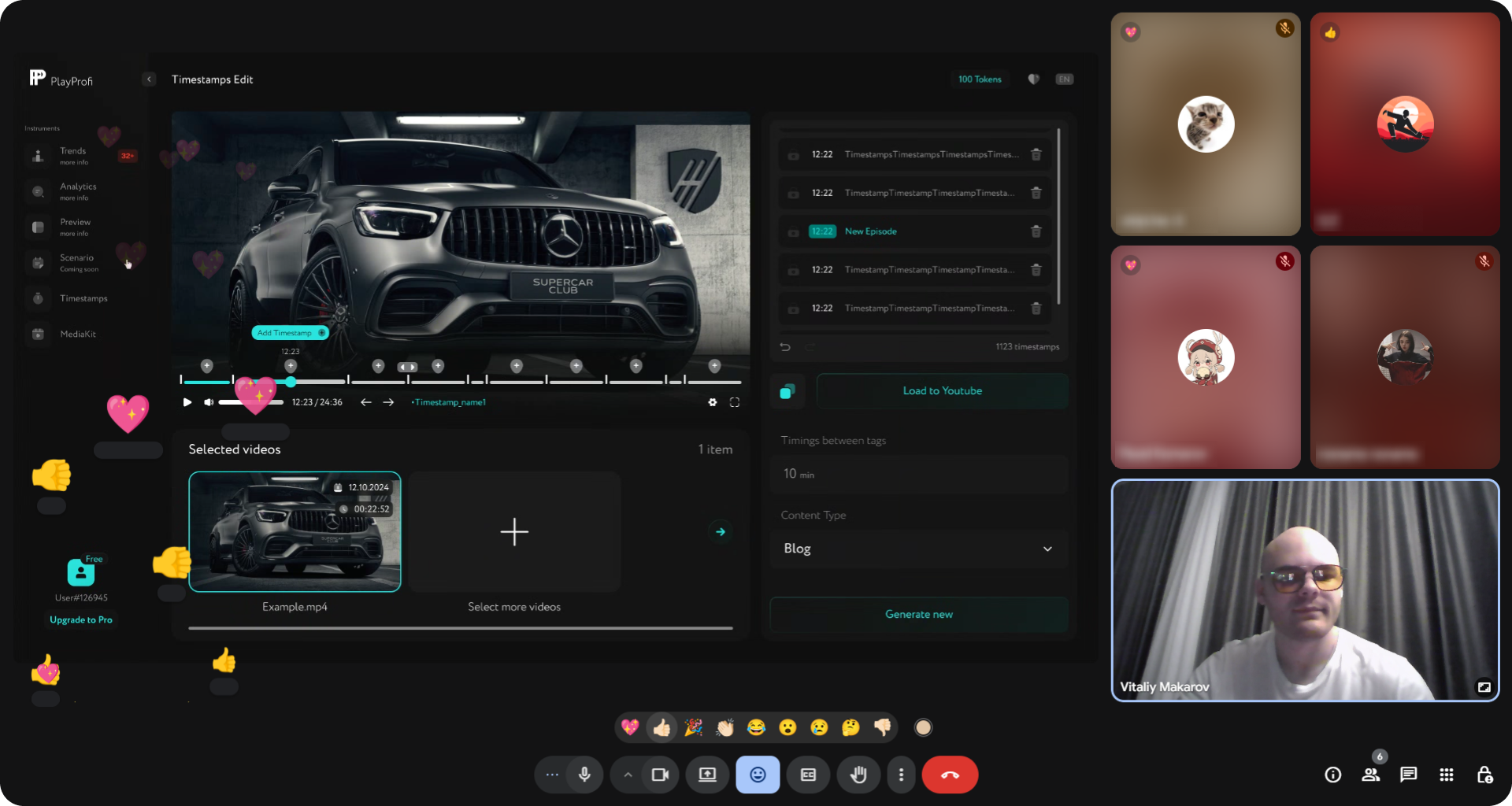The height and width of the screenshot is (806, 1512).
Task: Edit the Timings between tags field
Action: point(918,474)
